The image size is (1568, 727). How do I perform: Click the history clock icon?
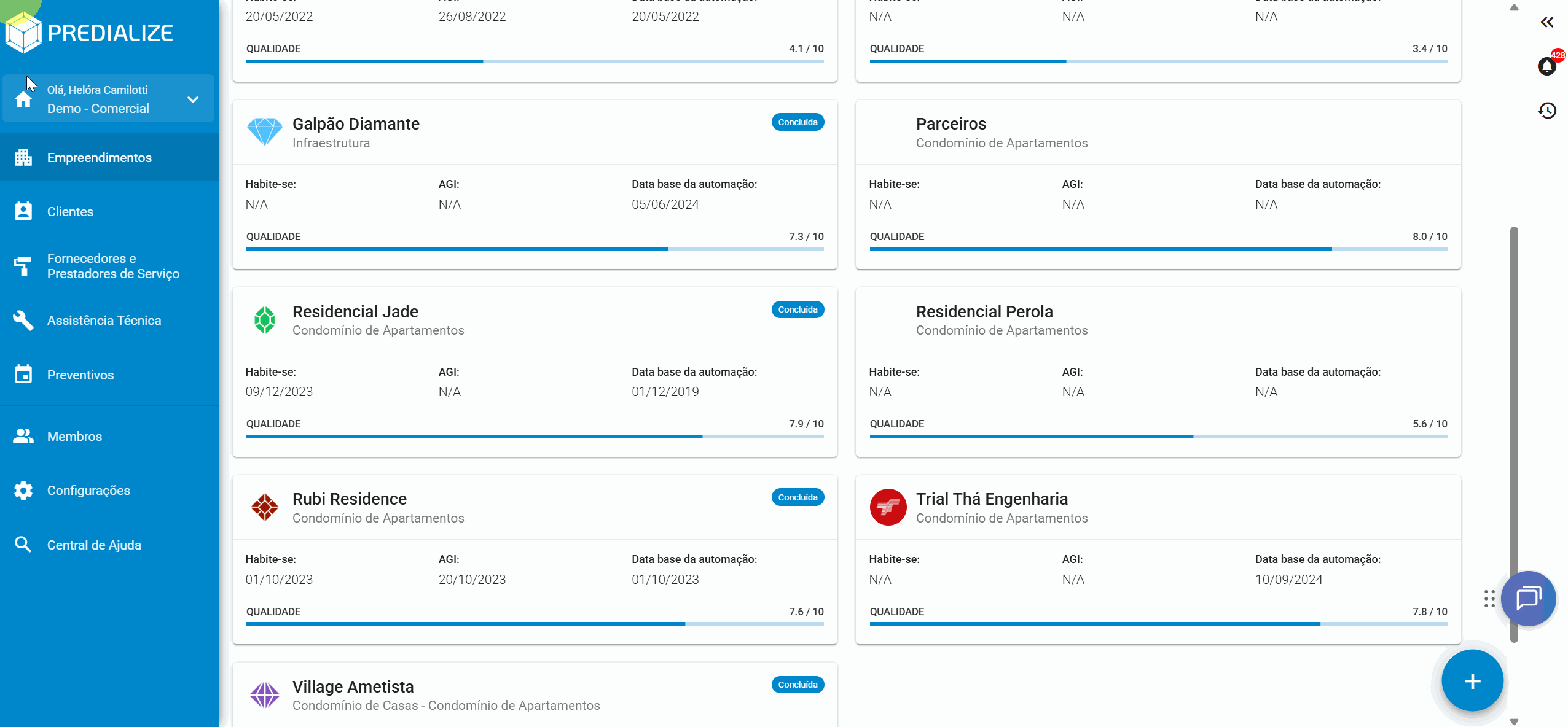click(x=1546, y=111)
